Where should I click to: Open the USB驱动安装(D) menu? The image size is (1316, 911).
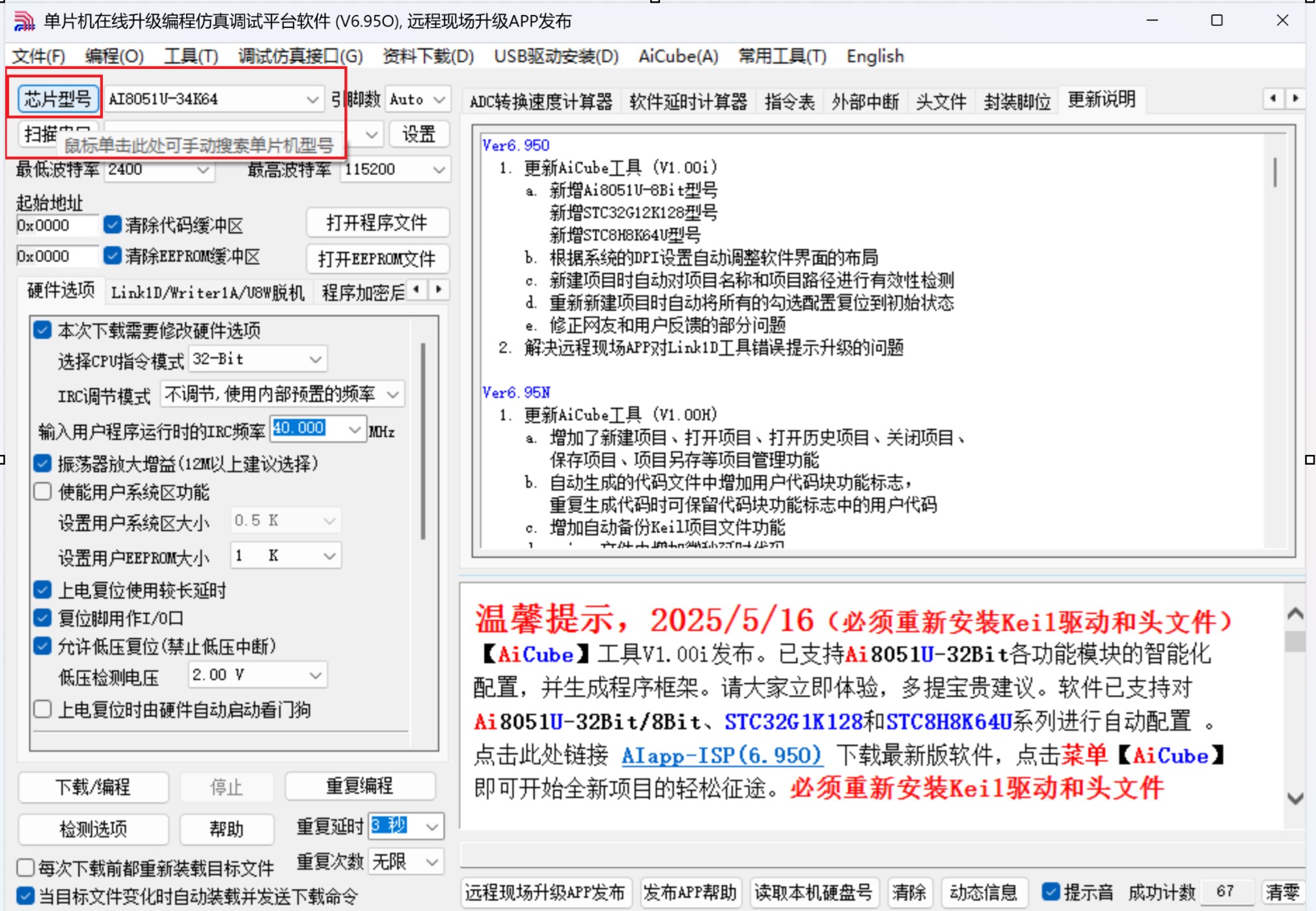coord(556,57)
